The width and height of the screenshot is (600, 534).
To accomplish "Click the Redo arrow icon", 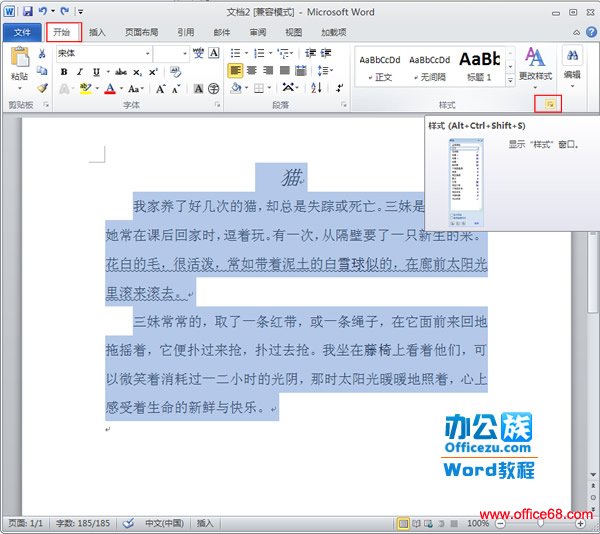I will pyautogui.click(x=65, y=11).
